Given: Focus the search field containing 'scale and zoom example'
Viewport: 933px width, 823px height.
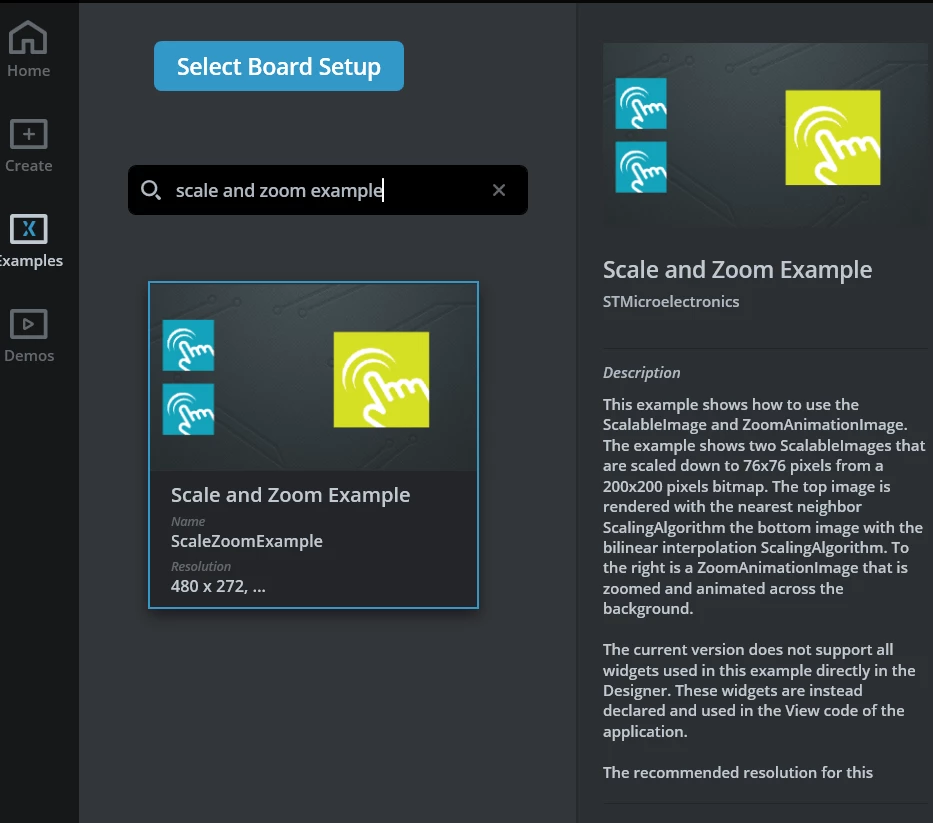Looking at the screenshot, I should (328, 190).
